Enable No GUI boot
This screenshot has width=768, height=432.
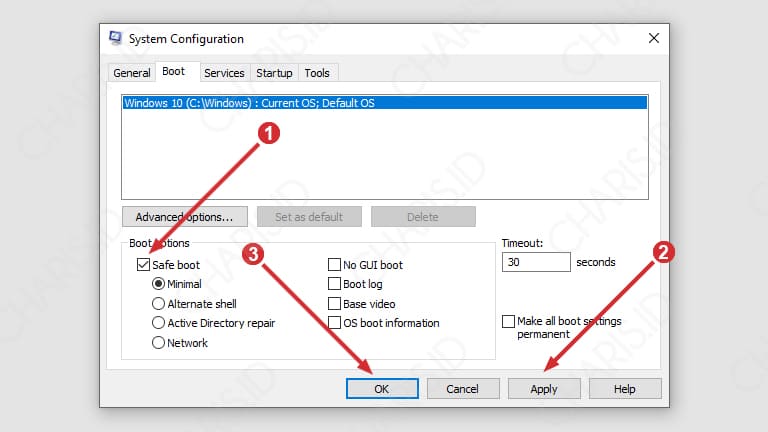(x=334, y=265)
